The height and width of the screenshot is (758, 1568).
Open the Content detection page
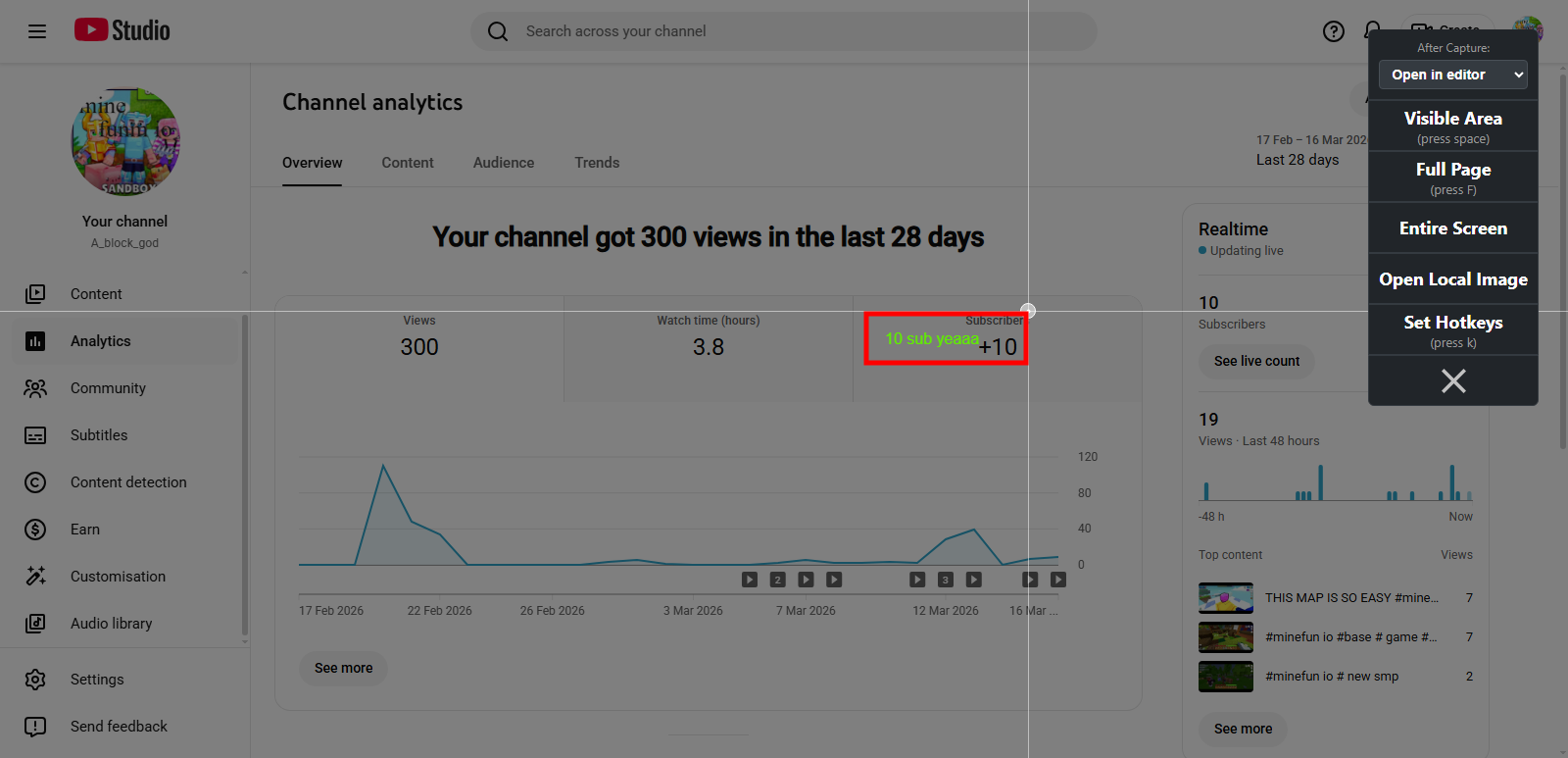(x=128, y=482)
